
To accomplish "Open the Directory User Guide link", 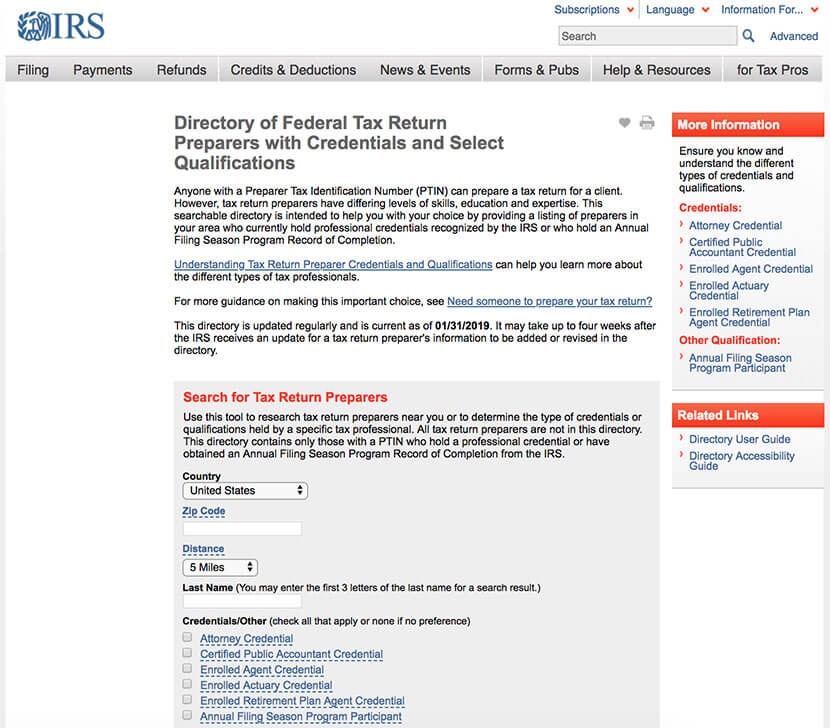I will click(739, 439).
